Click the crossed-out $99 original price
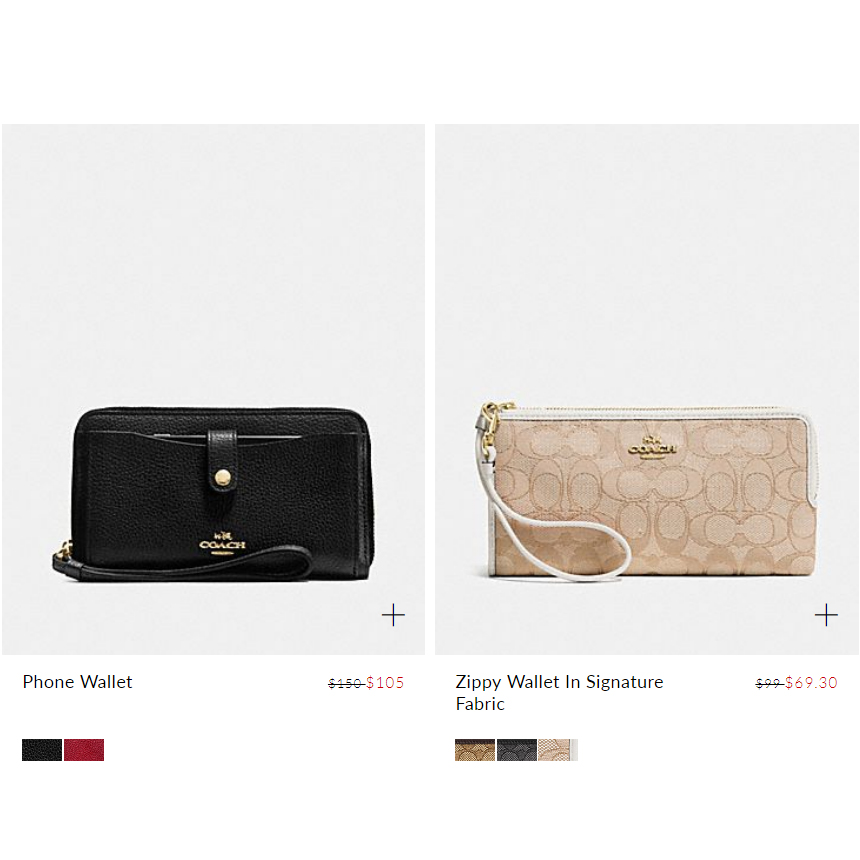The width and height of the screenshot is (860, 860). pos(769,683)
